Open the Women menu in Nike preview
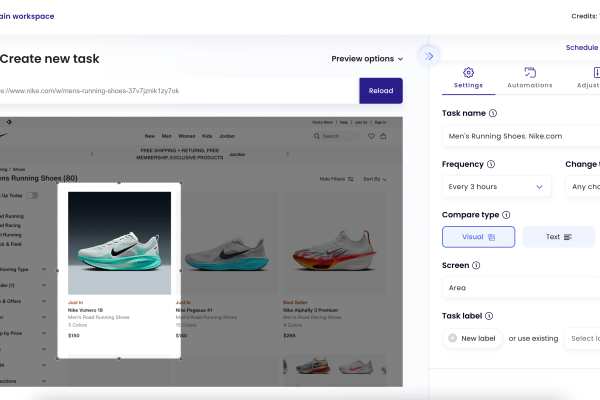 (187, 136)
